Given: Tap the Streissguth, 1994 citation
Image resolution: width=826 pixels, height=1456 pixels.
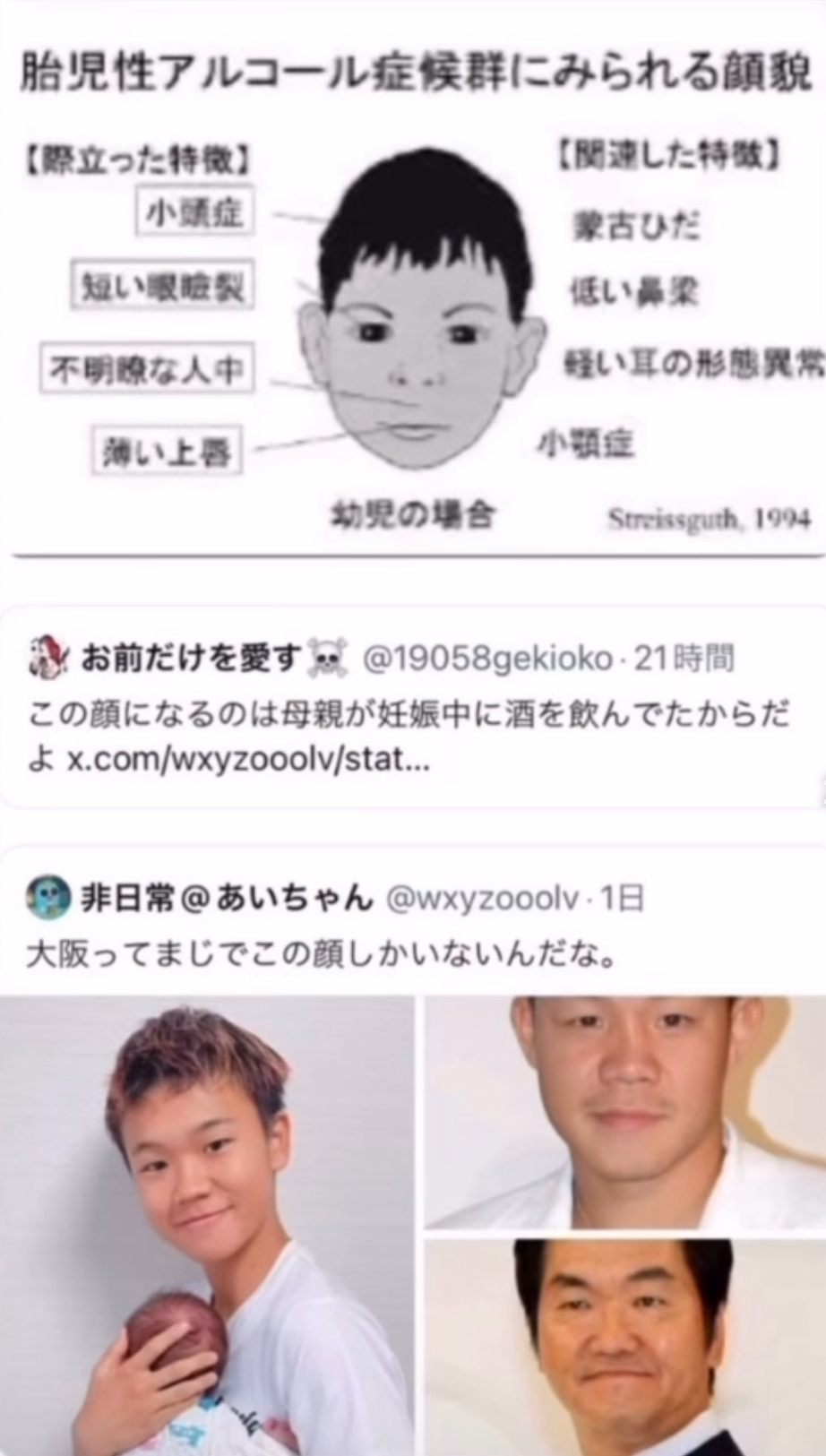Looking at the screenshot, I should coord(710,519).
